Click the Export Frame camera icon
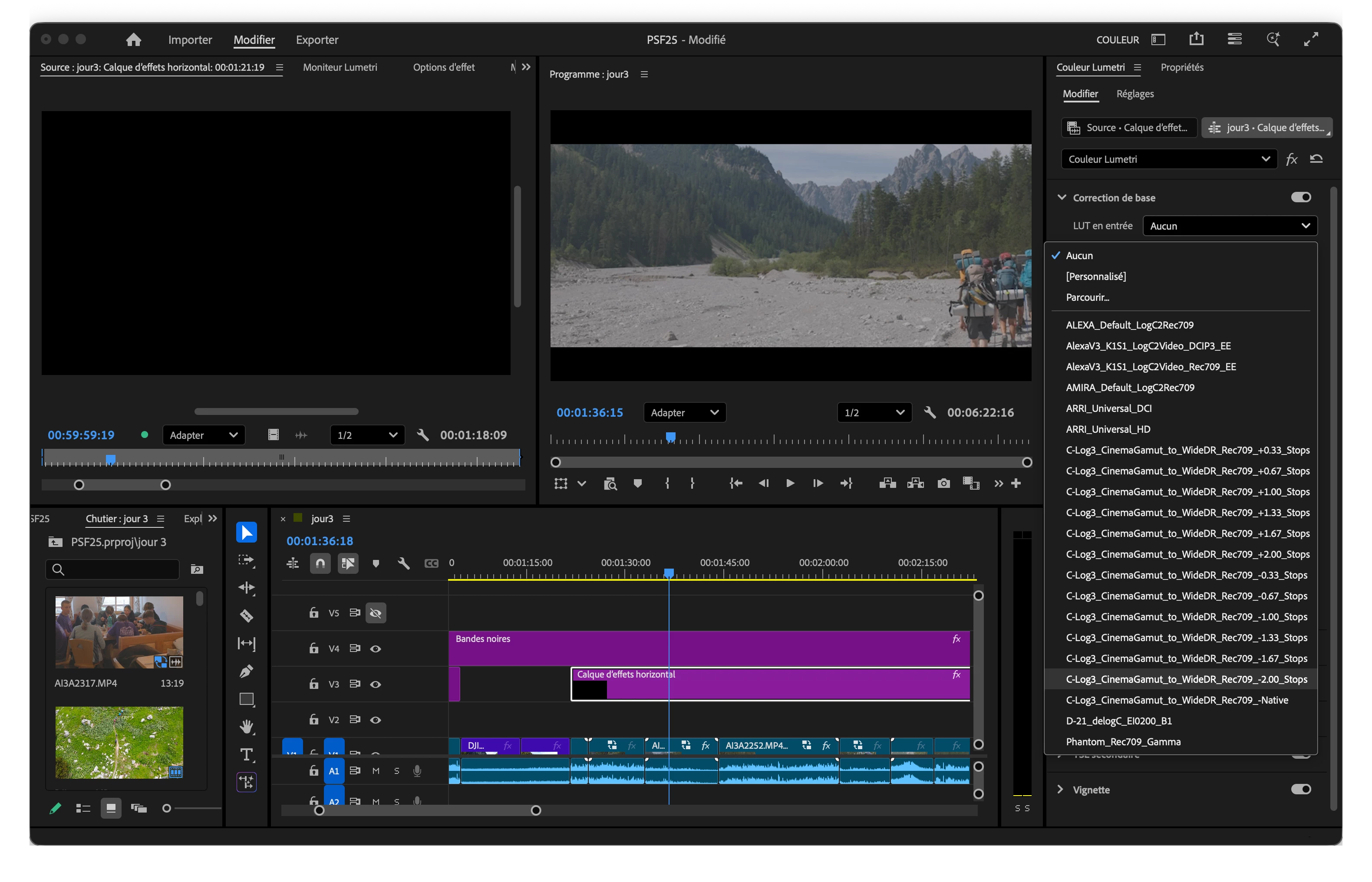This screenshot has height=882, width=1372. pos(943,484)
